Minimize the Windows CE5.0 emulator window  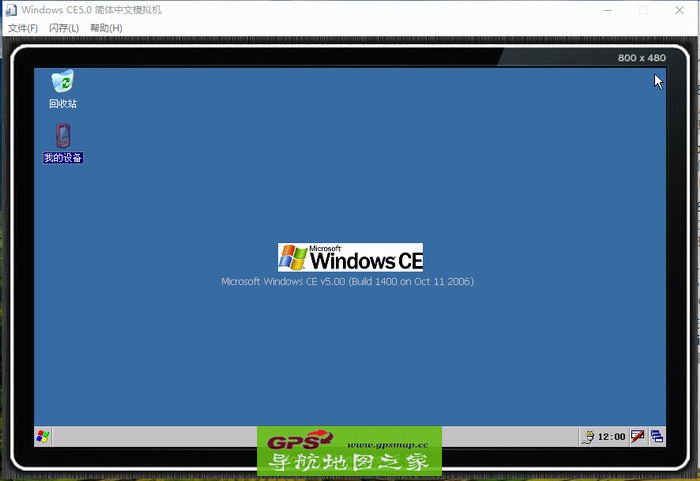point(608,10)
